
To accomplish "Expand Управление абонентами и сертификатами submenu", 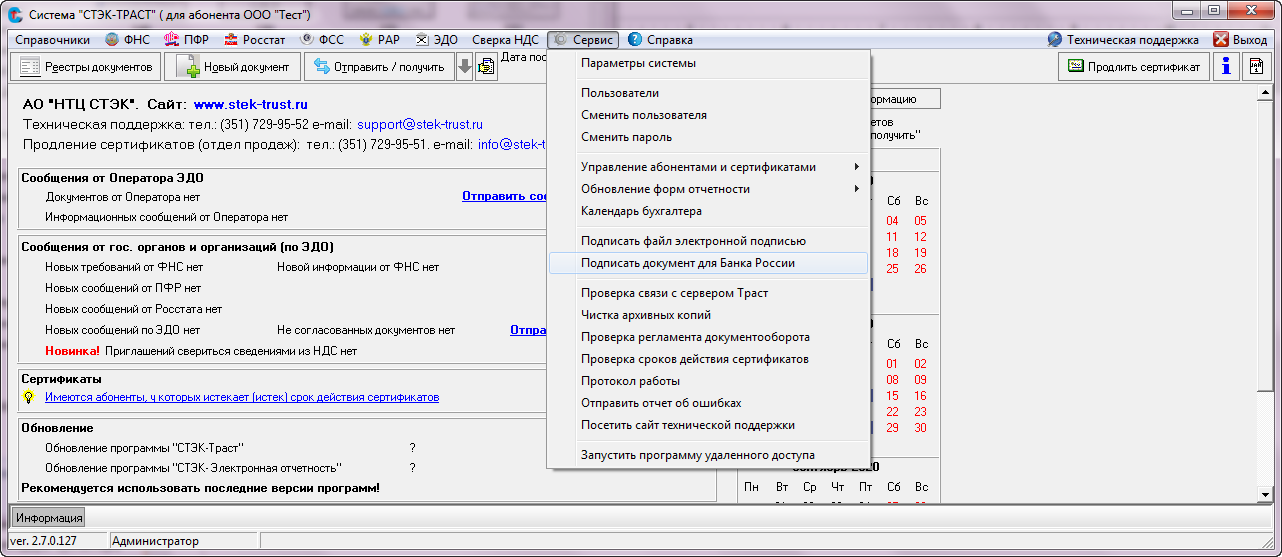I will (709, 167).
